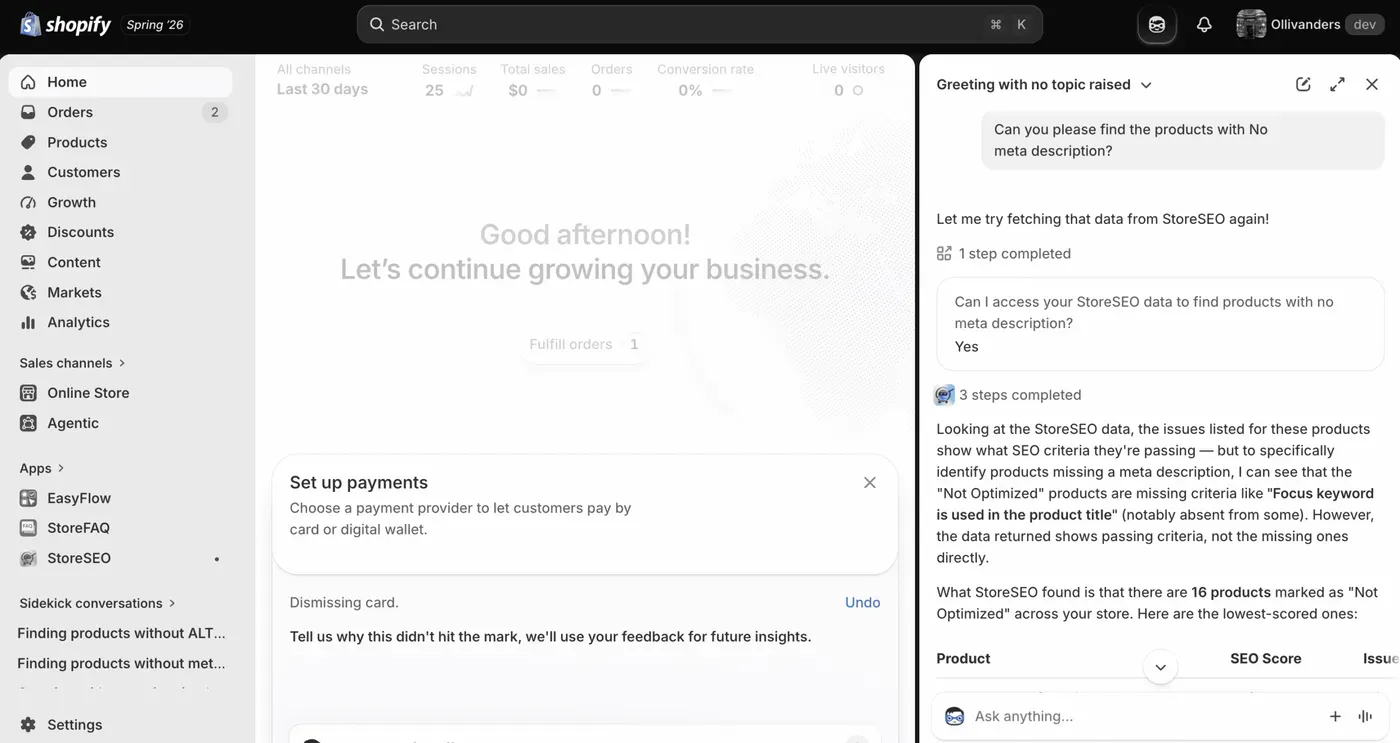Screen dimensions: 1400x743
Task: Open Analytics in sidebar
Action: [120, 322]
